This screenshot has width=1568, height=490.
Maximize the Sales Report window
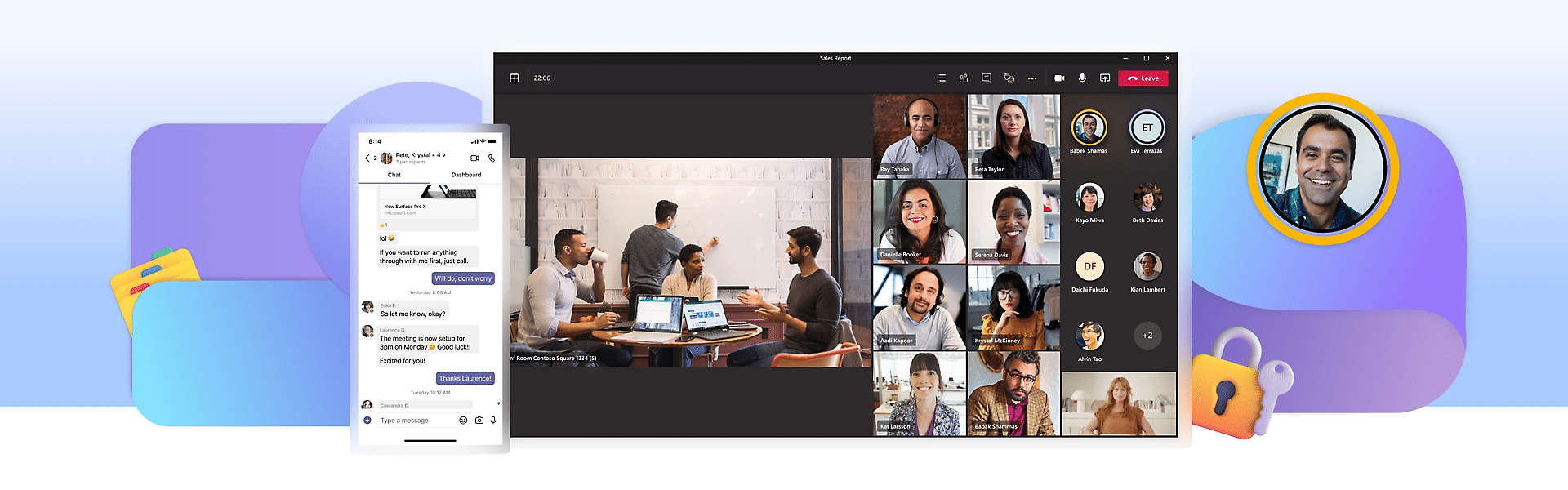(1147, 58)
